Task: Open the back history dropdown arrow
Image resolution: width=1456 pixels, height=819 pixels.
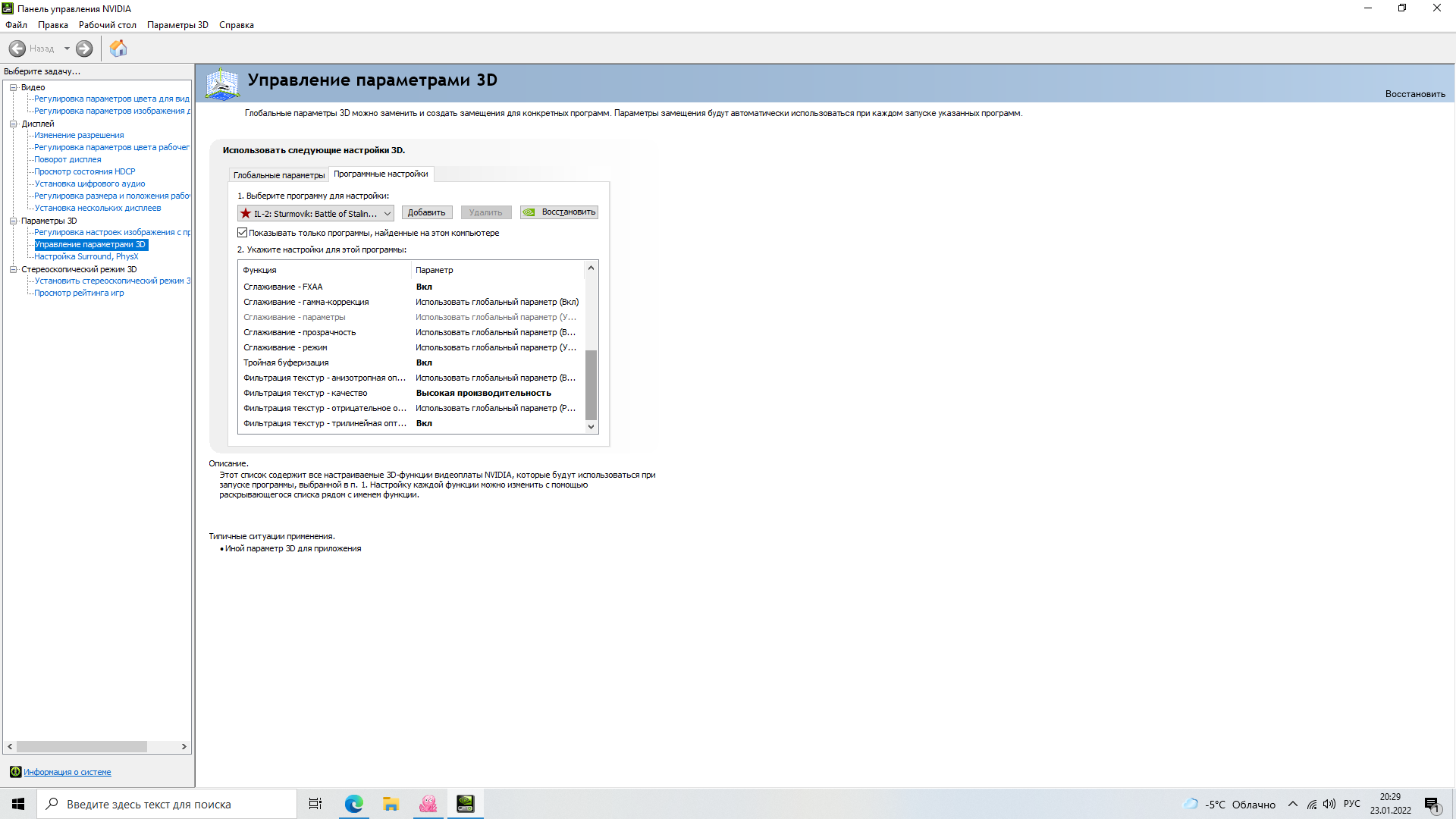Action: click(67, 49)
